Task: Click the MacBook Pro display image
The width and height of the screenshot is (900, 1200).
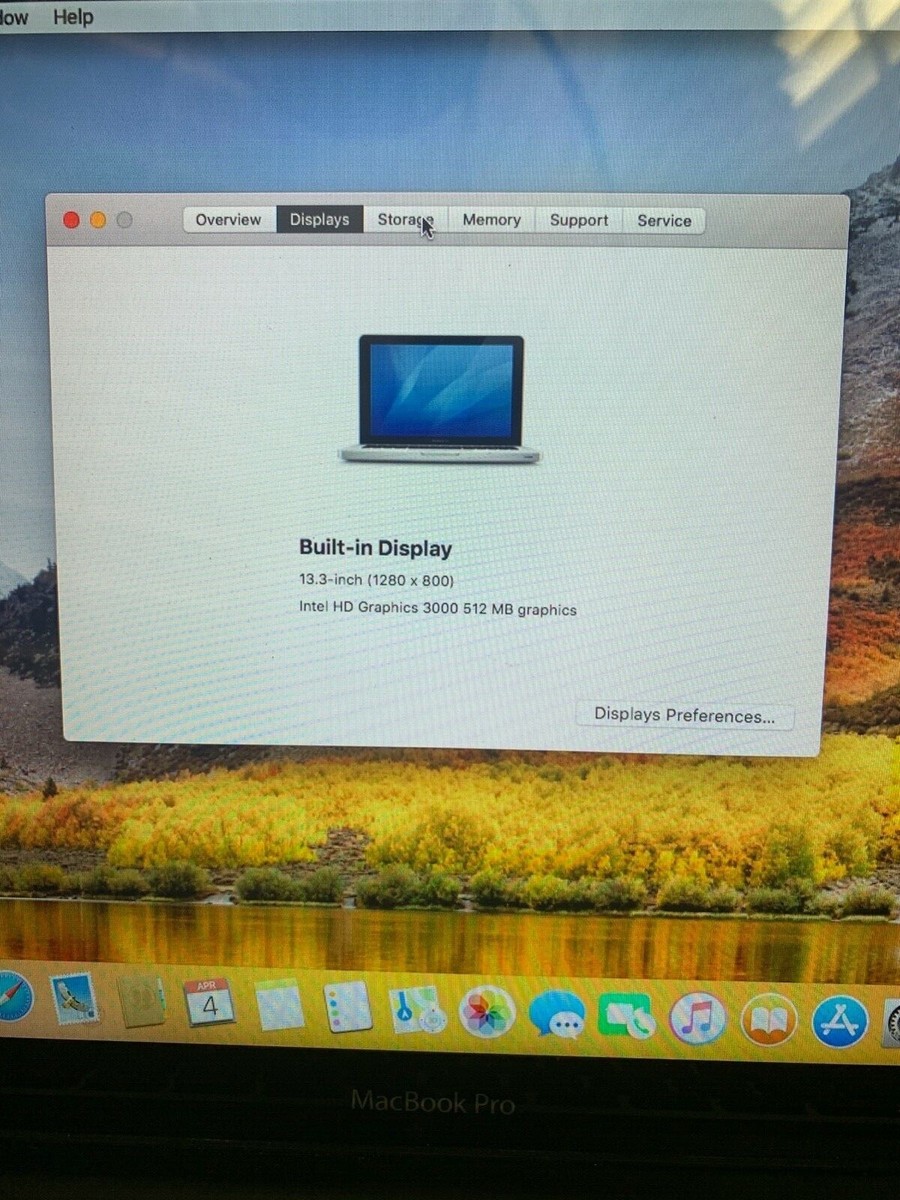Action: click(x=441, y=400)
